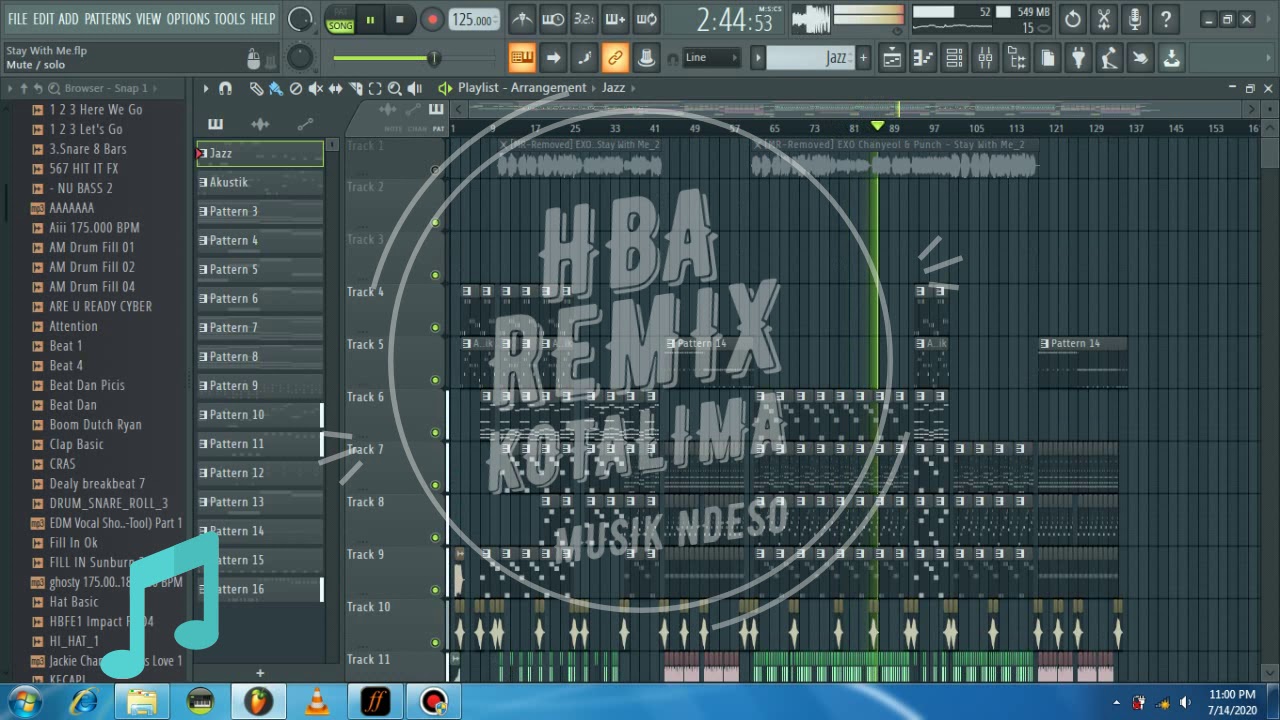The image size is (1280, 720).
Task: Select Pattern 10 in picker
Action: coord(260,415)
